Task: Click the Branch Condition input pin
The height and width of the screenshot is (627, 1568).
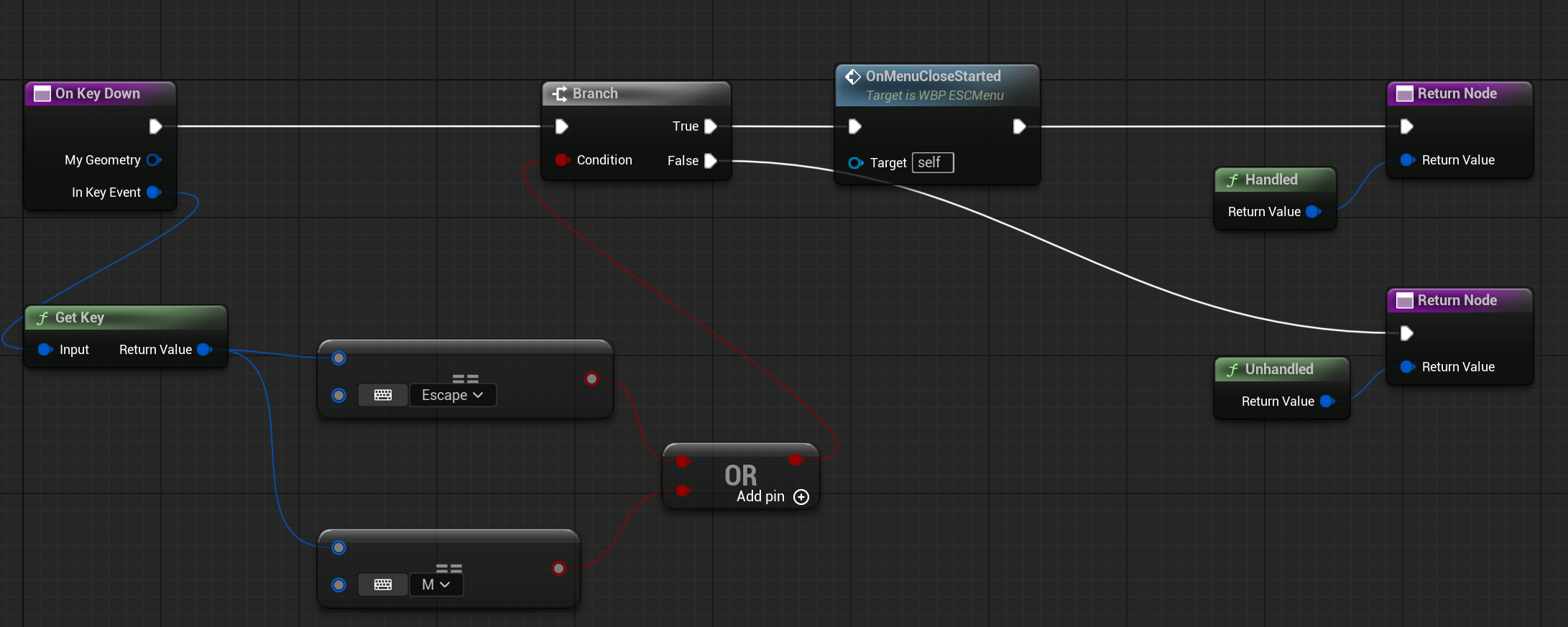Action: [x=562, y=160]
